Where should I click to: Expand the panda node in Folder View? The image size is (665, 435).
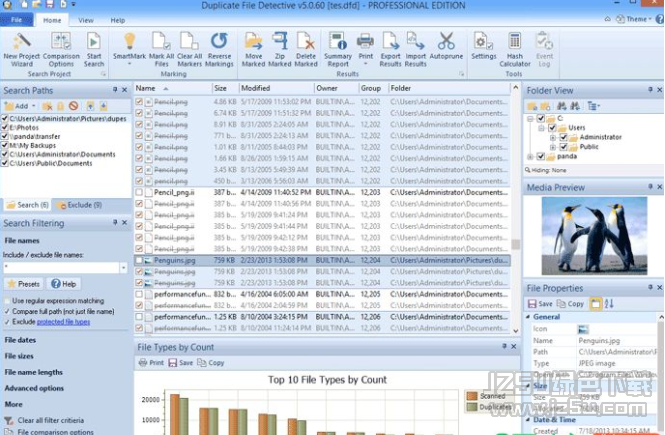(x=530, y=156)
